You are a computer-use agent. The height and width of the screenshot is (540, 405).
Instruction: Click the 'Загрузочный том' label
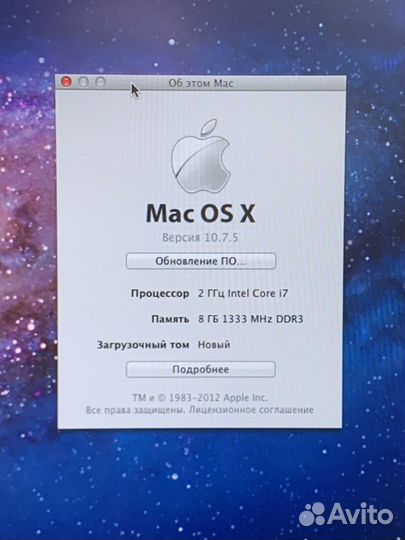143,345
